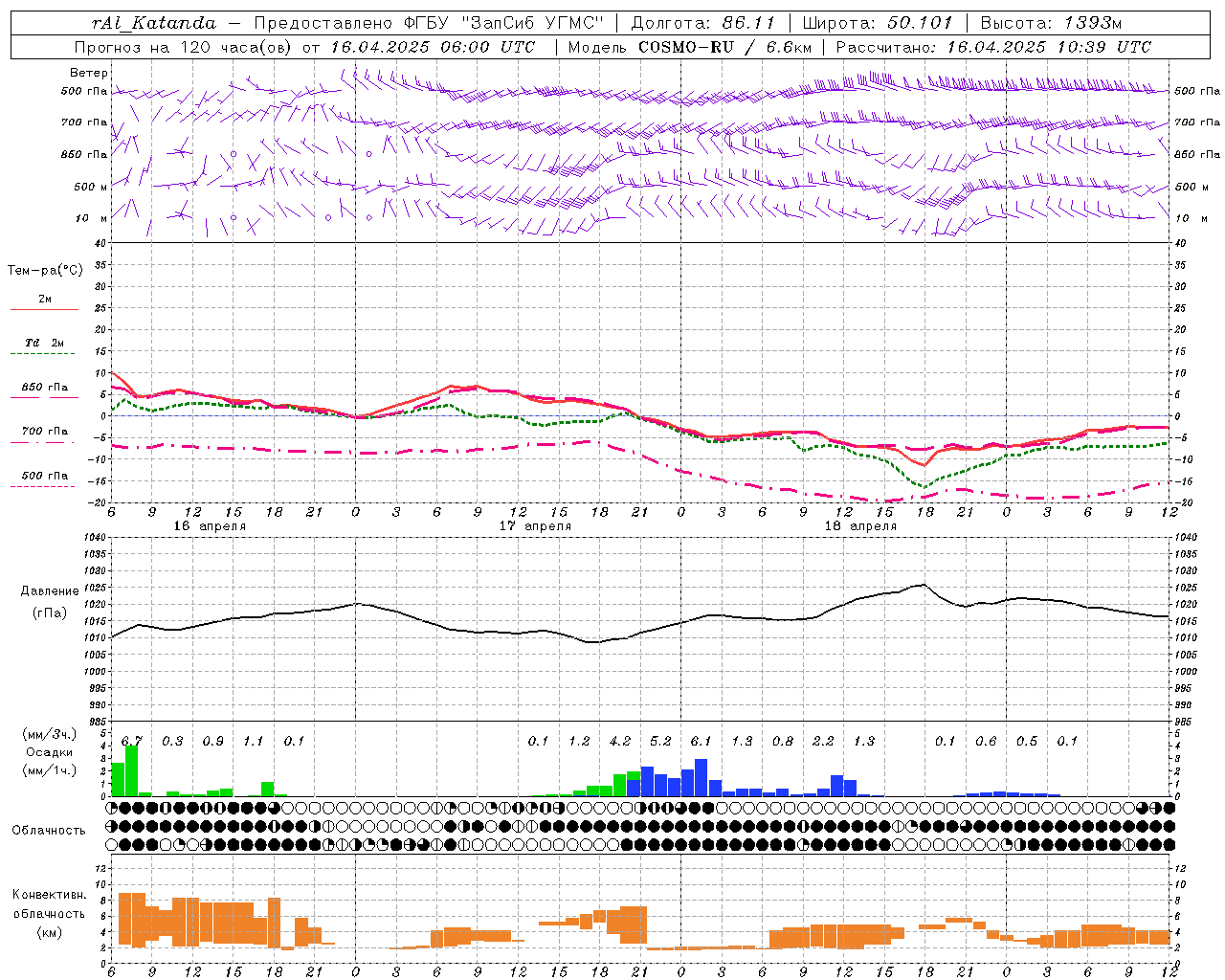
Task: Click the '(мм/3ч.)' precipitation unit label
Action: pos(50,735)
